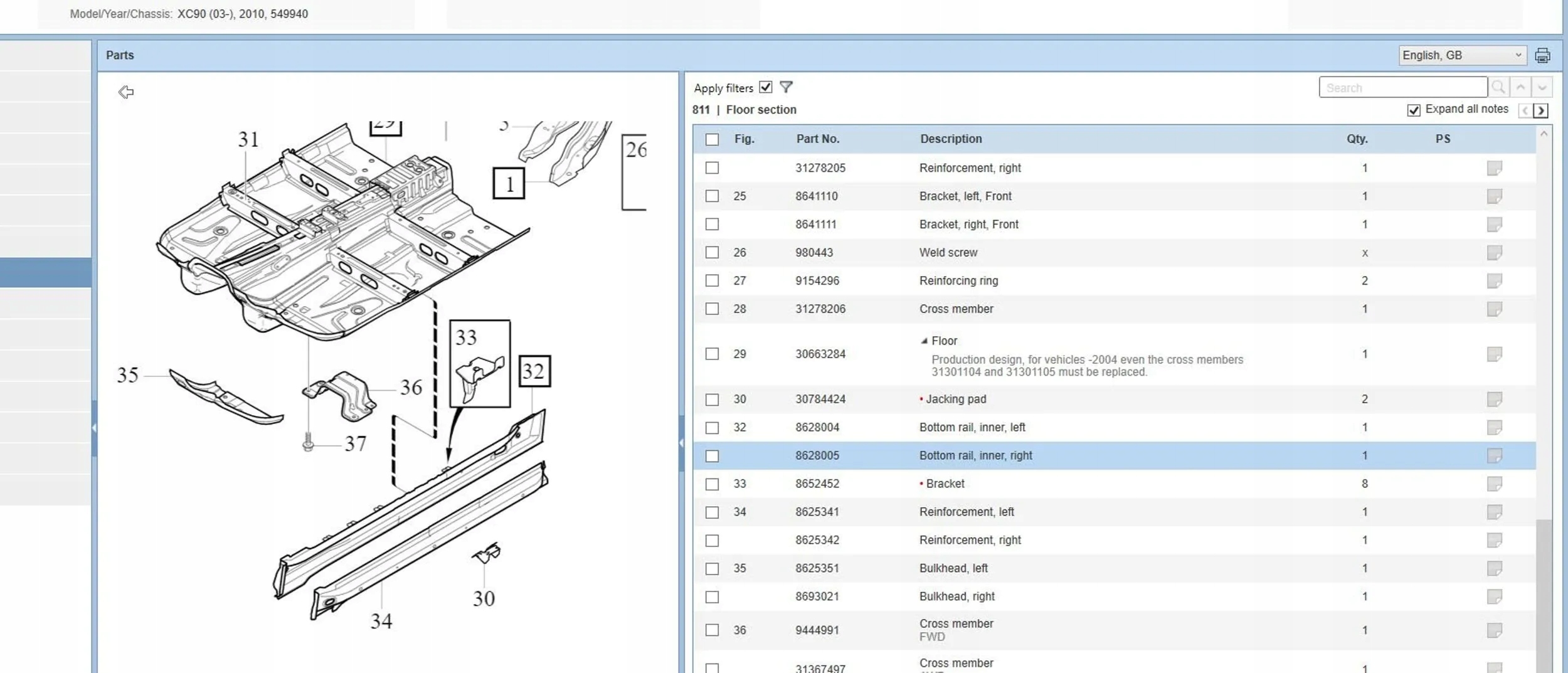The image size is (1568, 673).
Task: Select 'Bracket, left, Front' description
Action: [x=965, y=196]
